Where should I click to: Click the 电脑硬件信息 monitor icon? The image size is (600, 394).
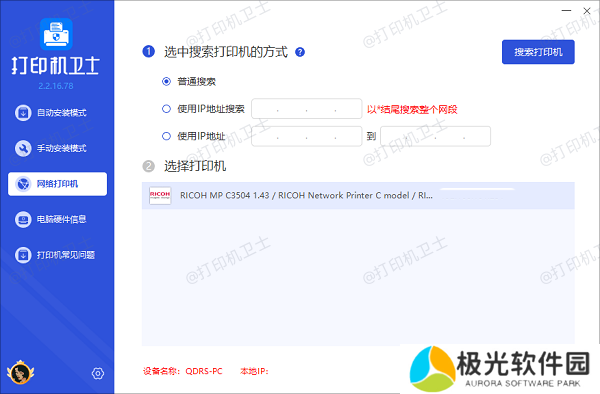(23, 220)
